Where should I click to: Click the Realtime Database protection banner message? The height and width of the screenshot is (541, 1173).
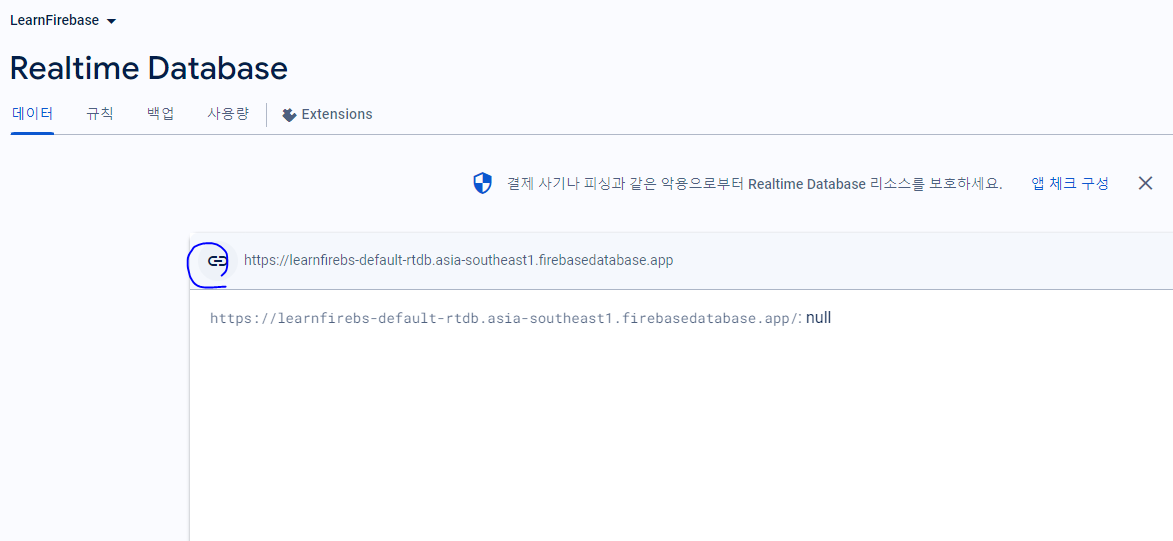click(x=754, y=183)
